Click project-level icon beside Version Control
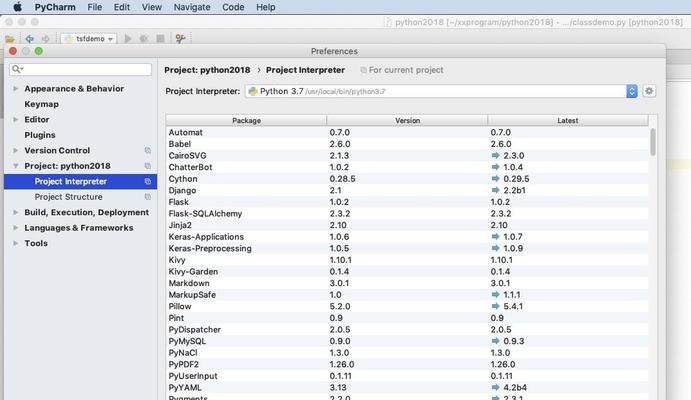This screenshot has width=691, height=400. (x=148, y=150)
